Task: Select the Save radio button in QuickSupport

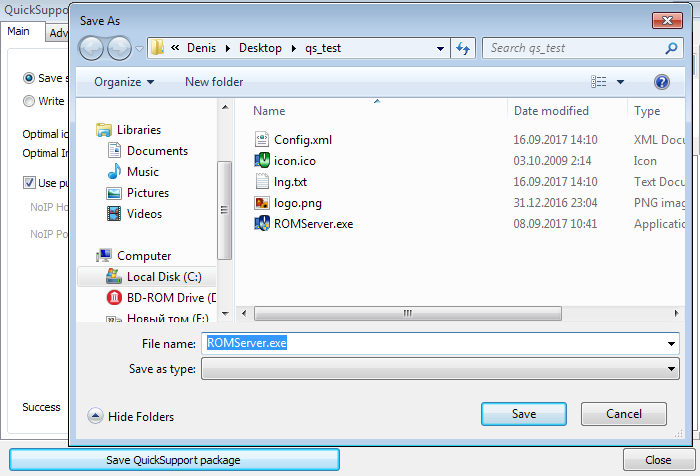Action: pos(29,78)
